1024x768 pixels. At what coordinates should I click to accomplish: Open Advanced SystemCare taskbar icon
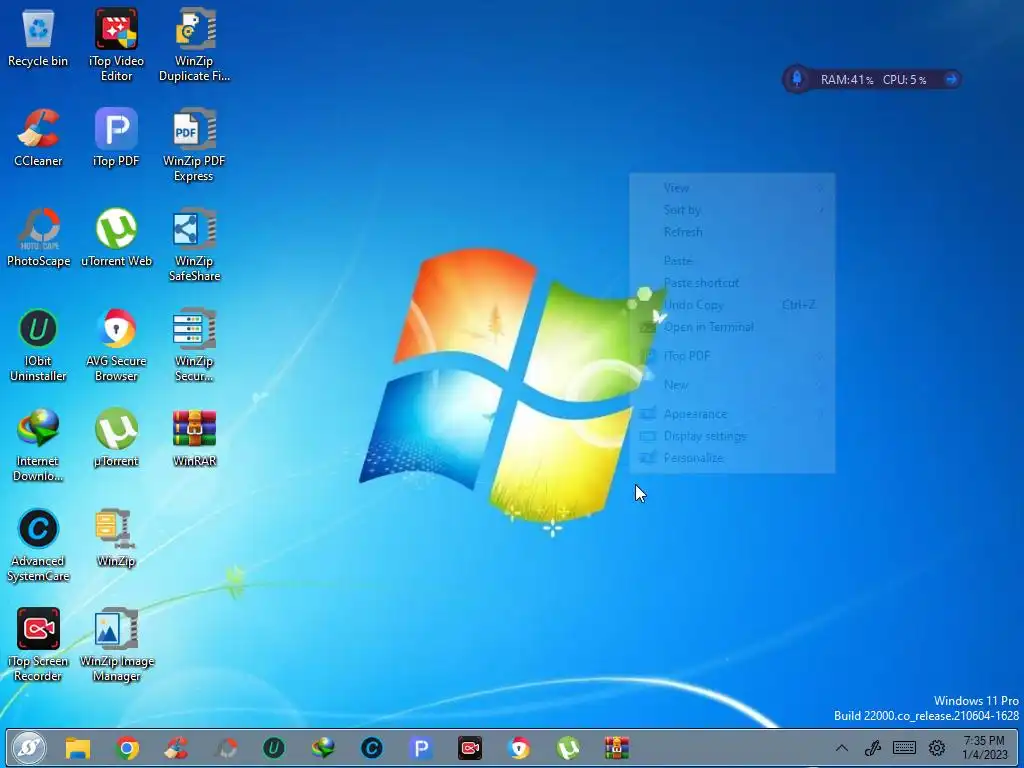372,748
